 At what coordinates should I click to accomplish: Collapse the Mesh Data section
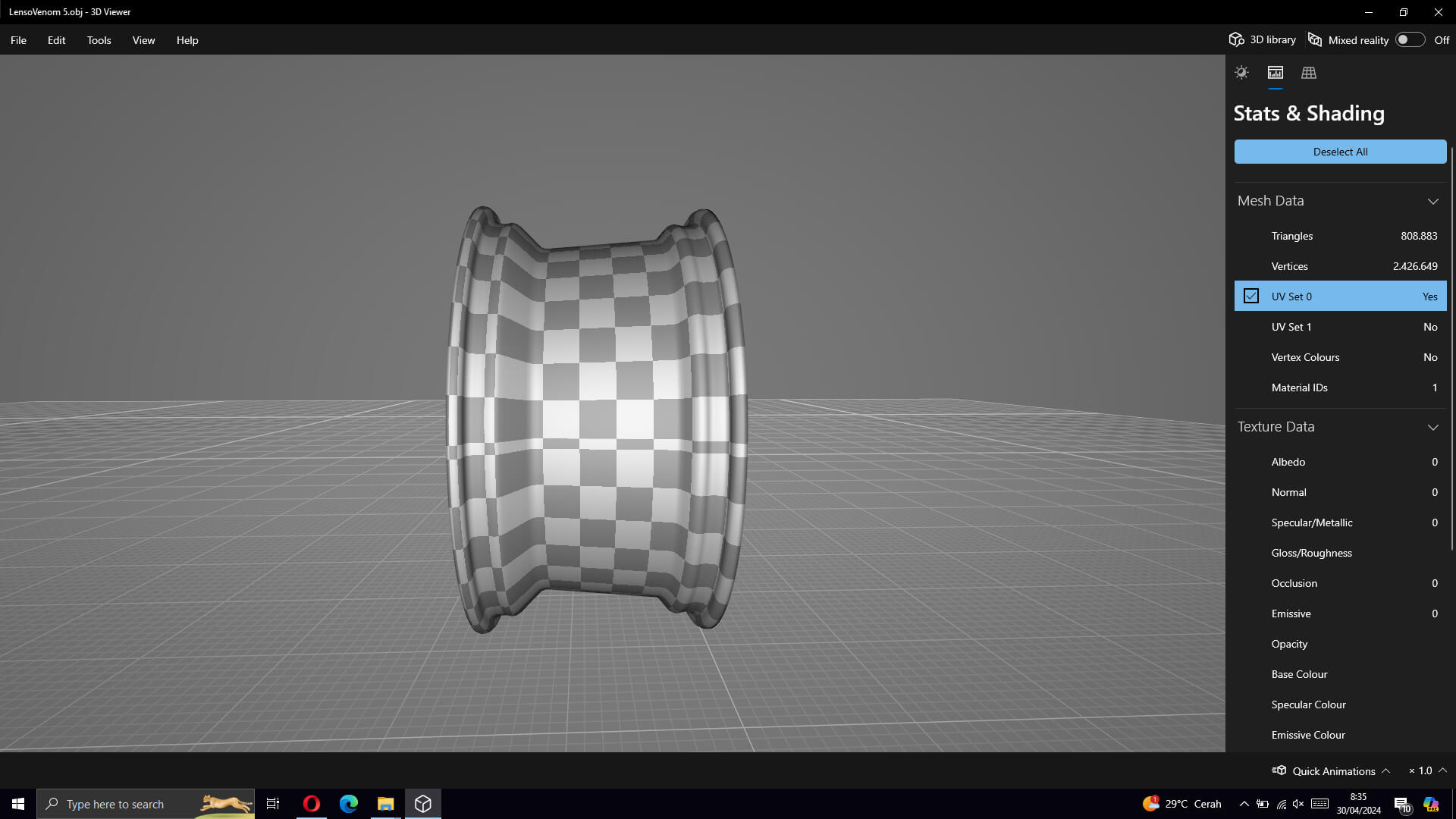click(1432, 201)
